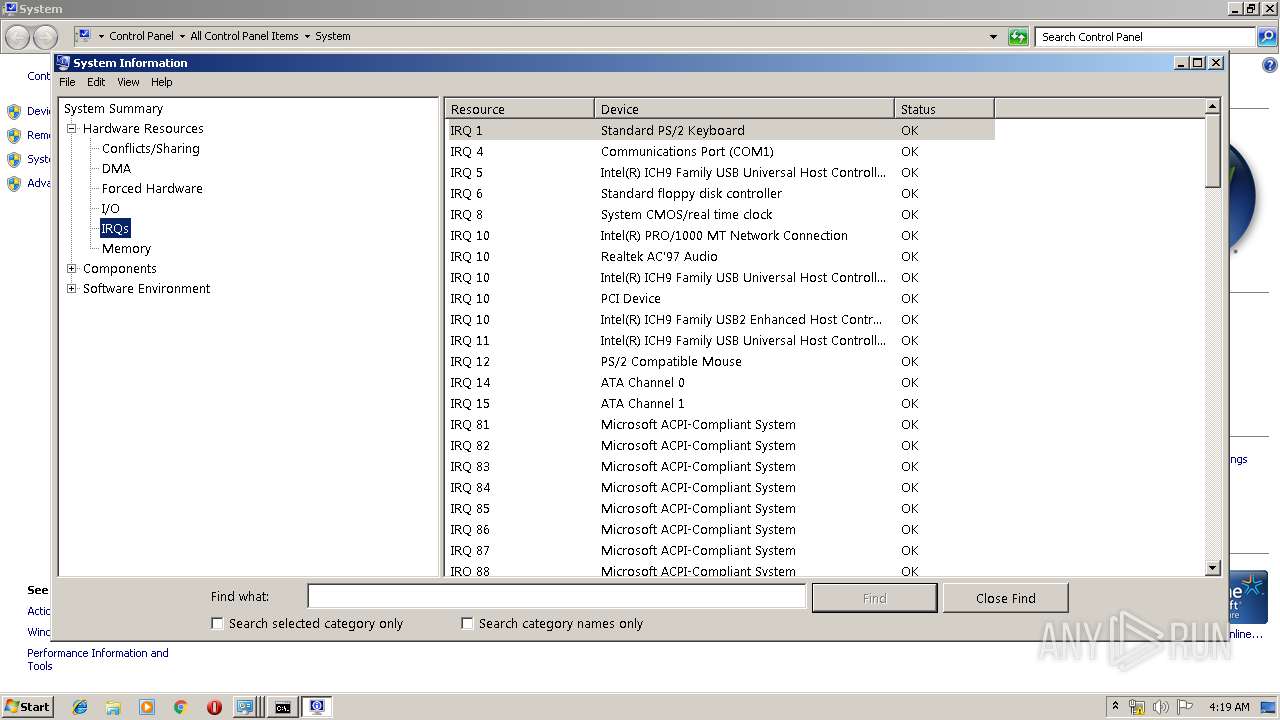
Task: Click the Control Panel search magnifier icon
Action: tap(1266, 37)
